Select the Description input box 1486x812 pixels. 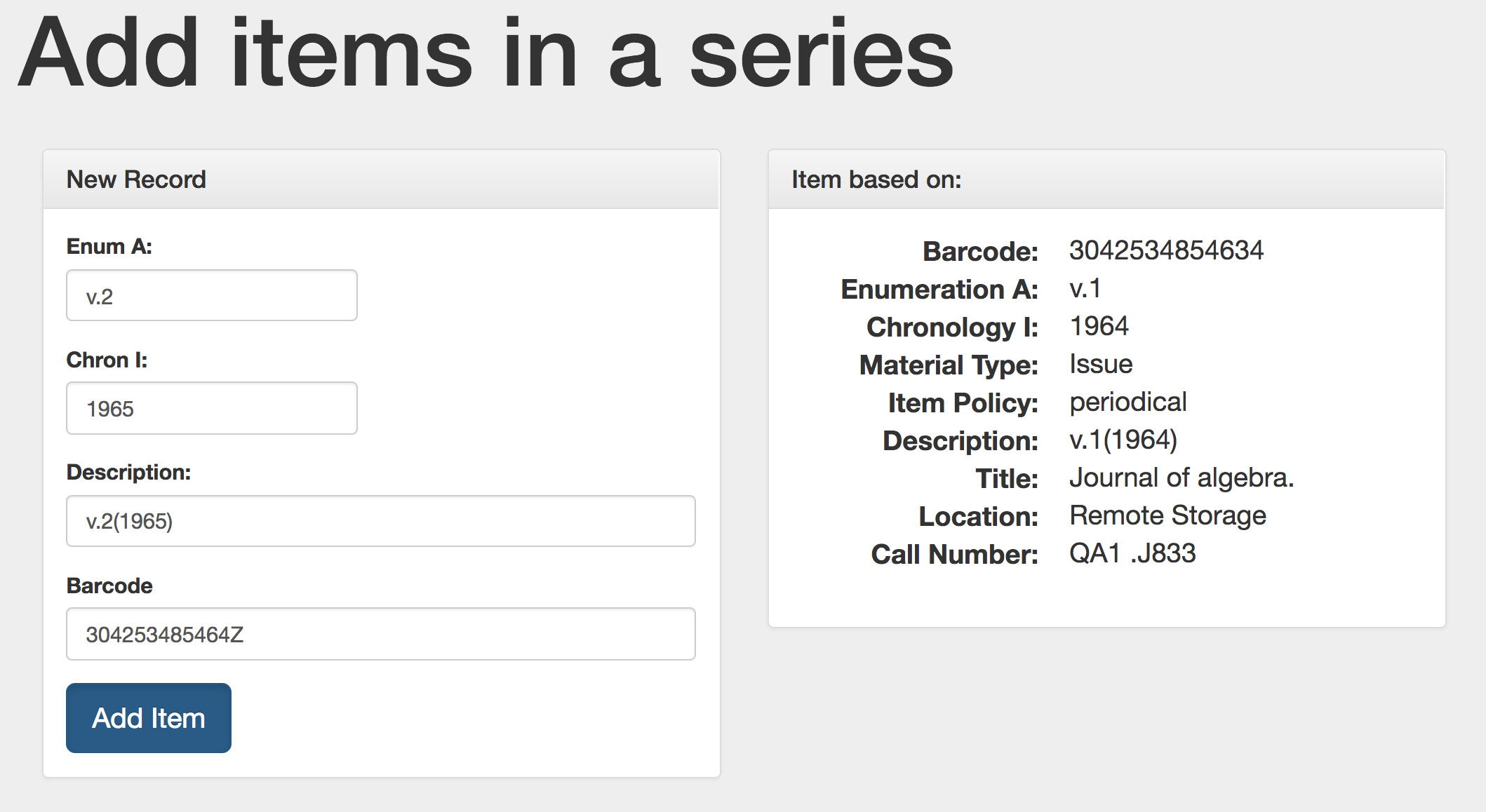(x=380, y=521)
